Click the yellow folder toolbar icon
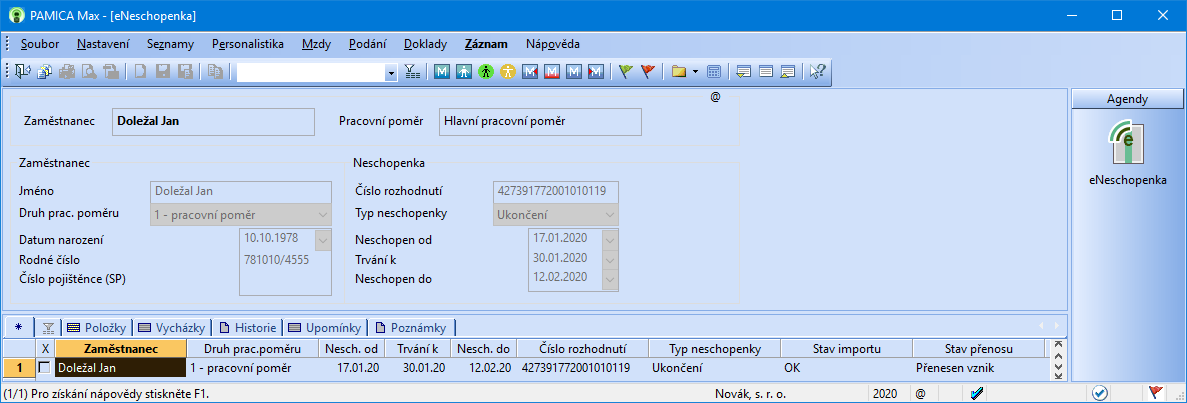 (x=678, y=71)
